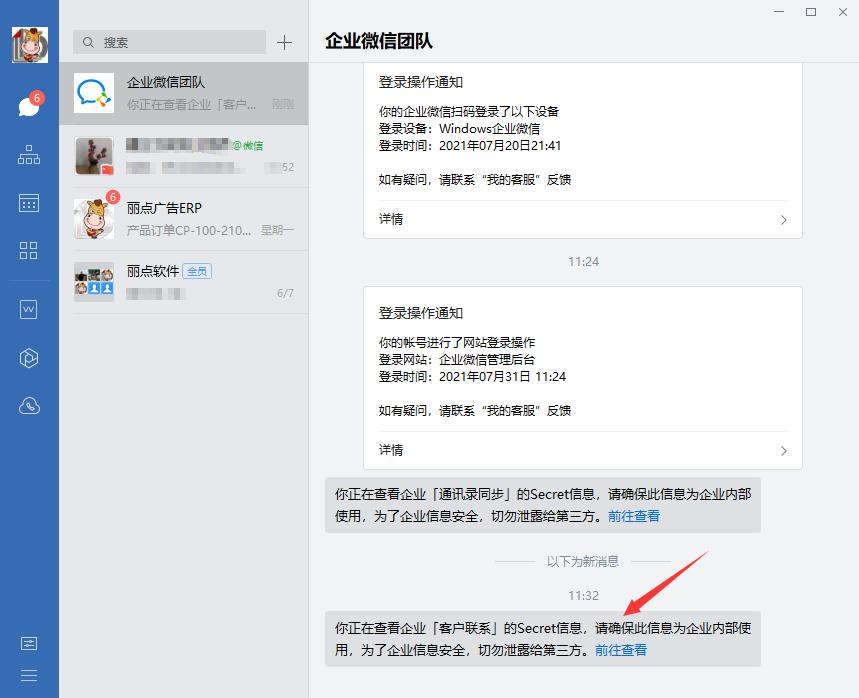859x698 pixels.
Task: Click the 全员 tag on 丽点软件
Action: [197, 271]
